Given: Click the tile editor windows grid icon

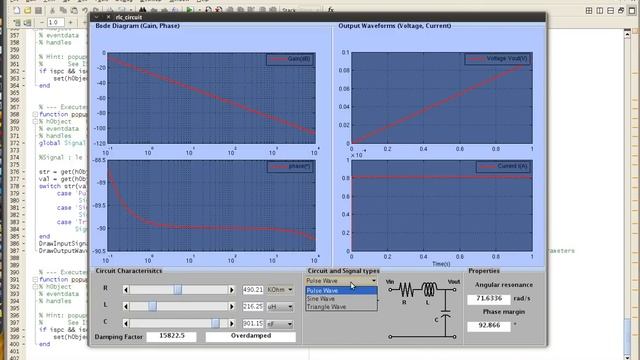Looking at the screenshot, I should 589,11.
